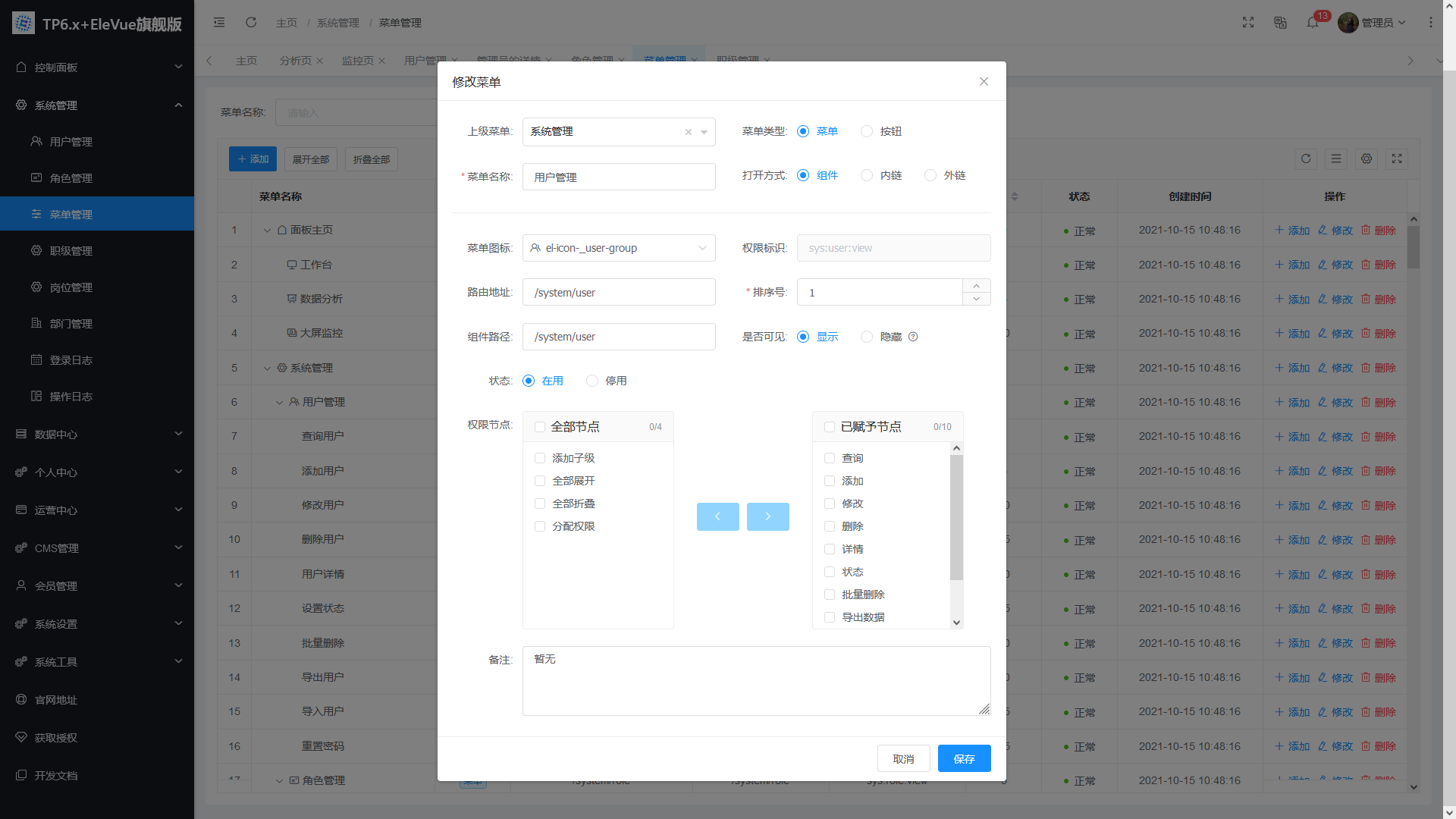Collapse the 系统管理 sidebar group
Image resolution: width=1456 pixels, height=819 pixels.
97,105
